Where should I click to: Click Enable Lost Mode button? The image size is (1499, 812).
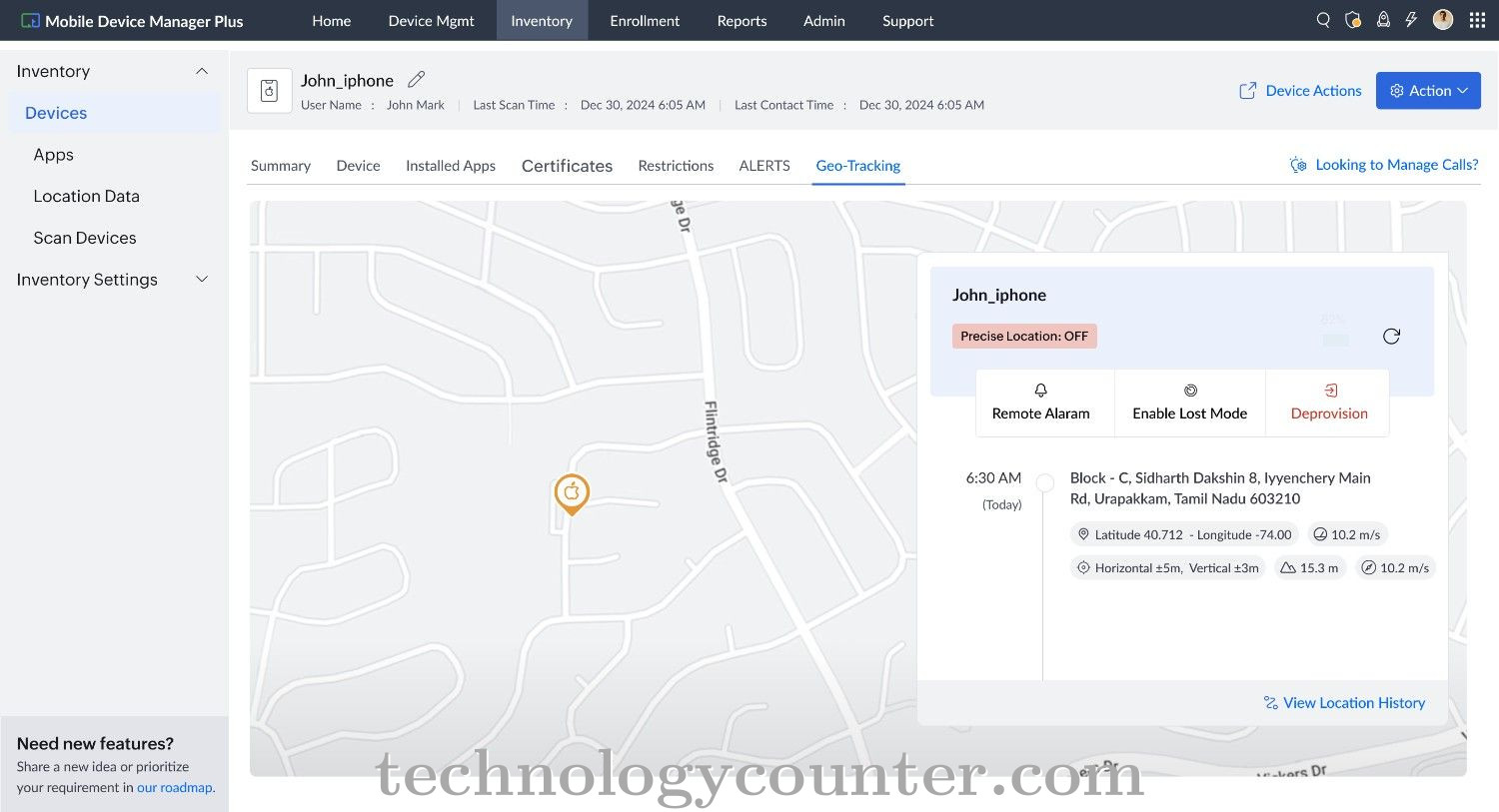pos(1189,403)
